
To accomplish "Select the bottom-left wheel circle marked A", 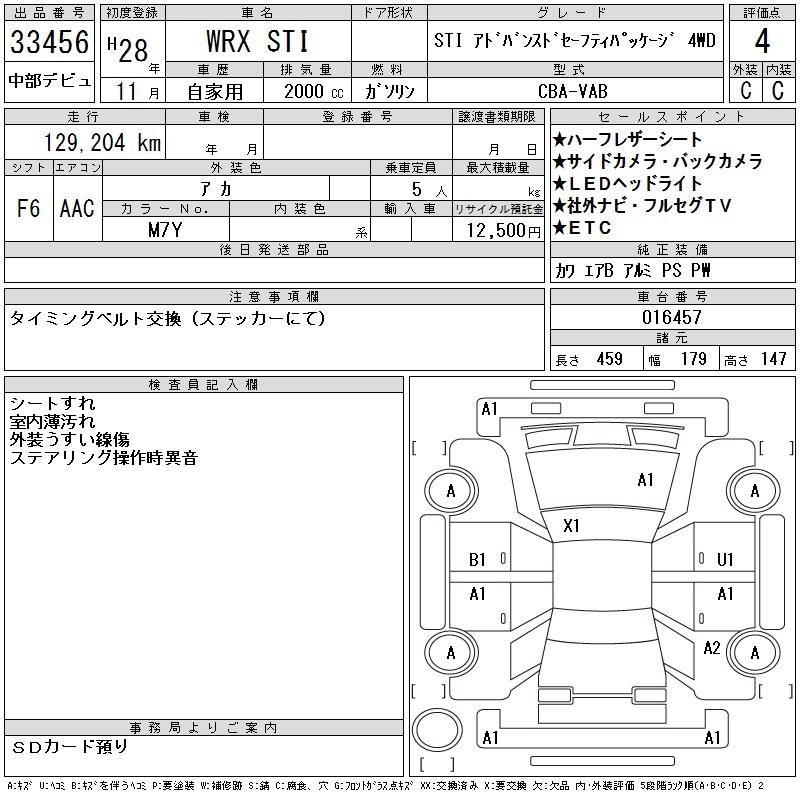I will click(x=450, y=652).
